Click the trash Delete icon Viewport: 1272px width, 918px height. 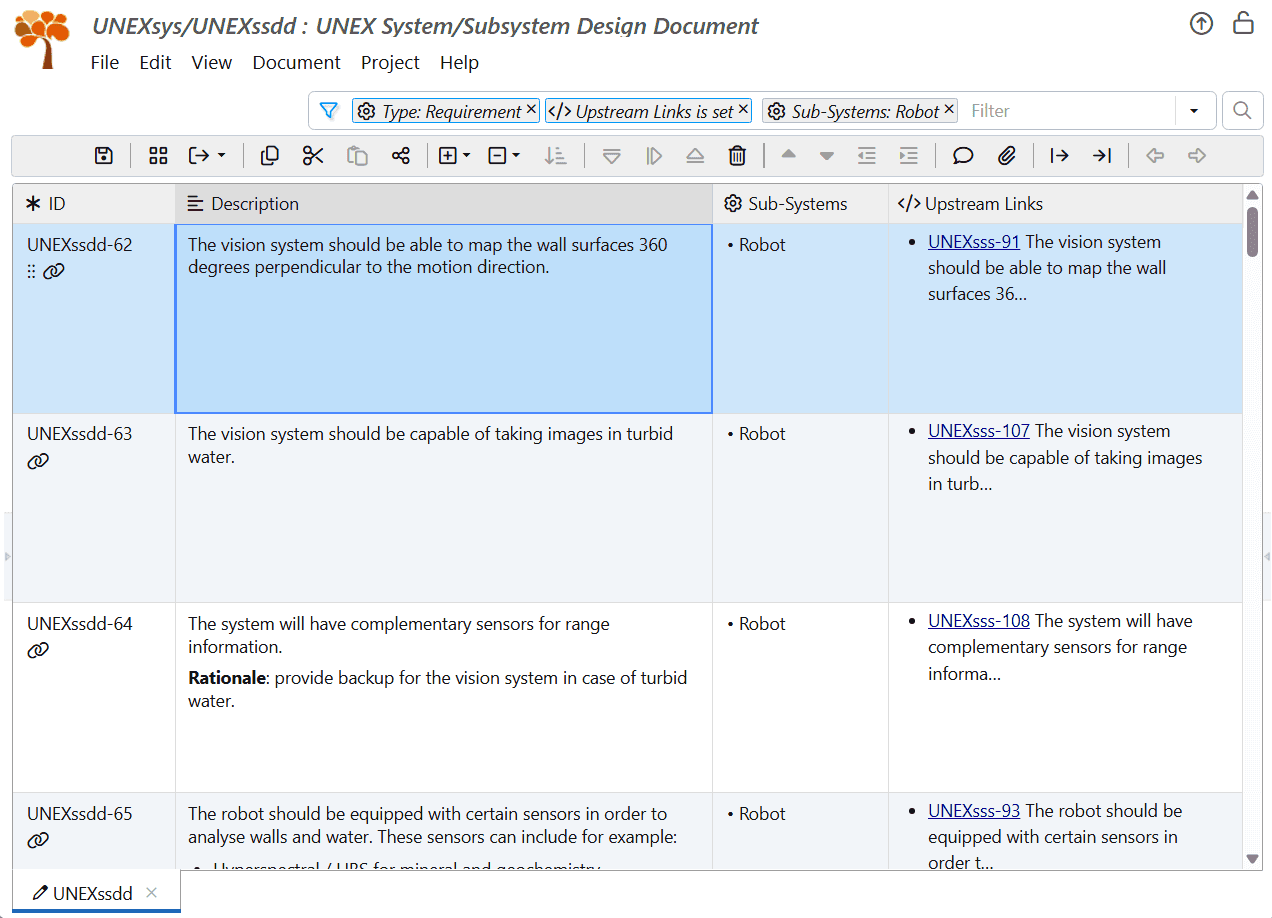coord(737,155)
